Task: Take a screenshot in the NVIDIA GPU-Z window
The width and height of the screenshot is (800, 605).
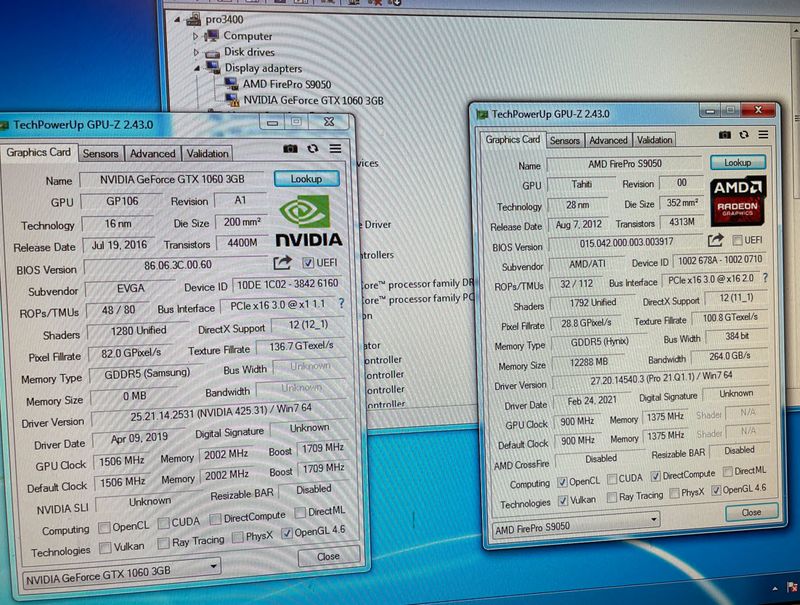Action: pos(290,148)
